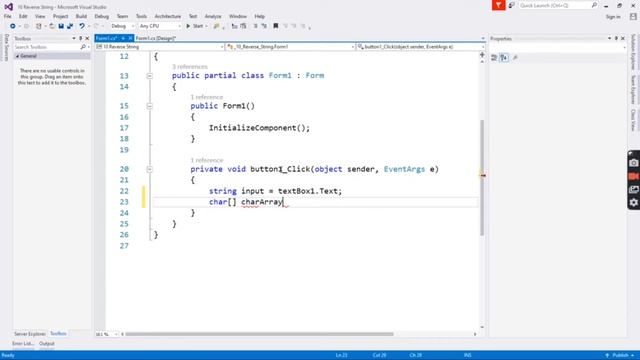
Task: Click the uncomment lines icon
Action: [264, 26]
